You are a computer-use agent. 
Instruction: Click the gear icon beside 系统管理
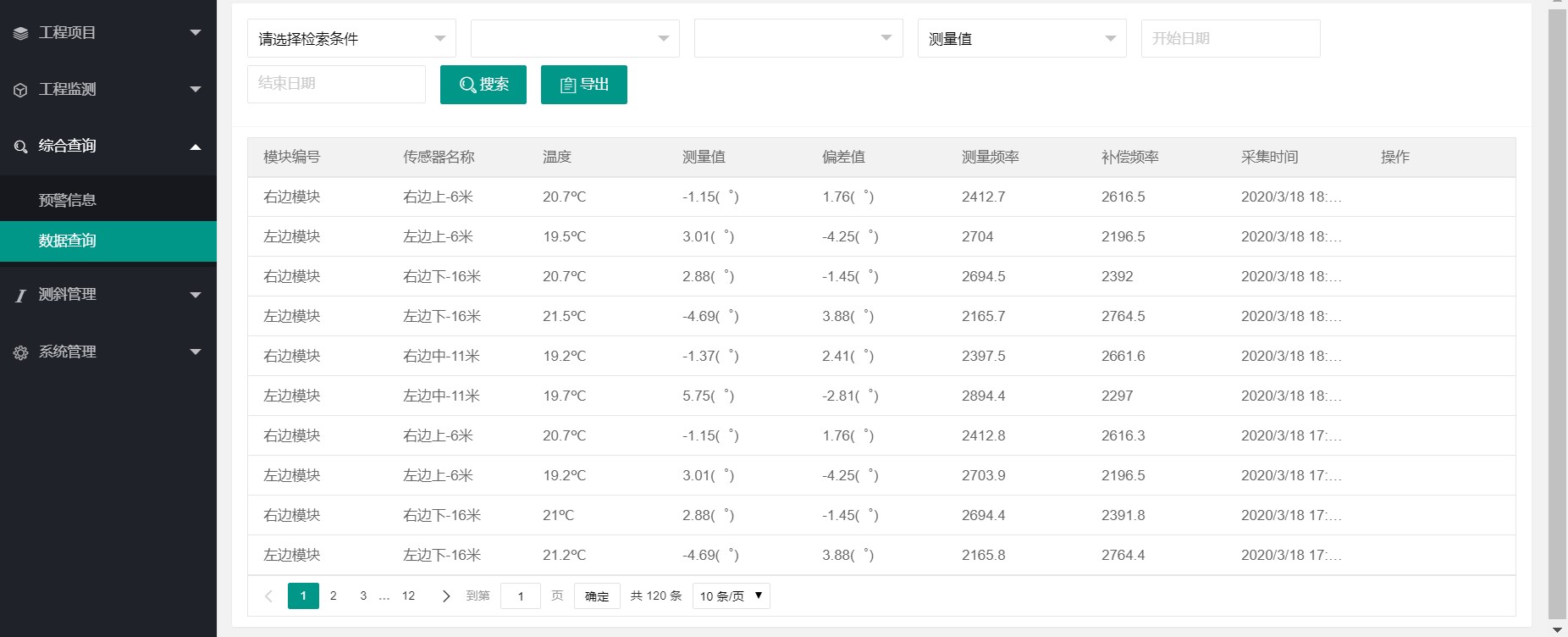click(x=21, y=352)
